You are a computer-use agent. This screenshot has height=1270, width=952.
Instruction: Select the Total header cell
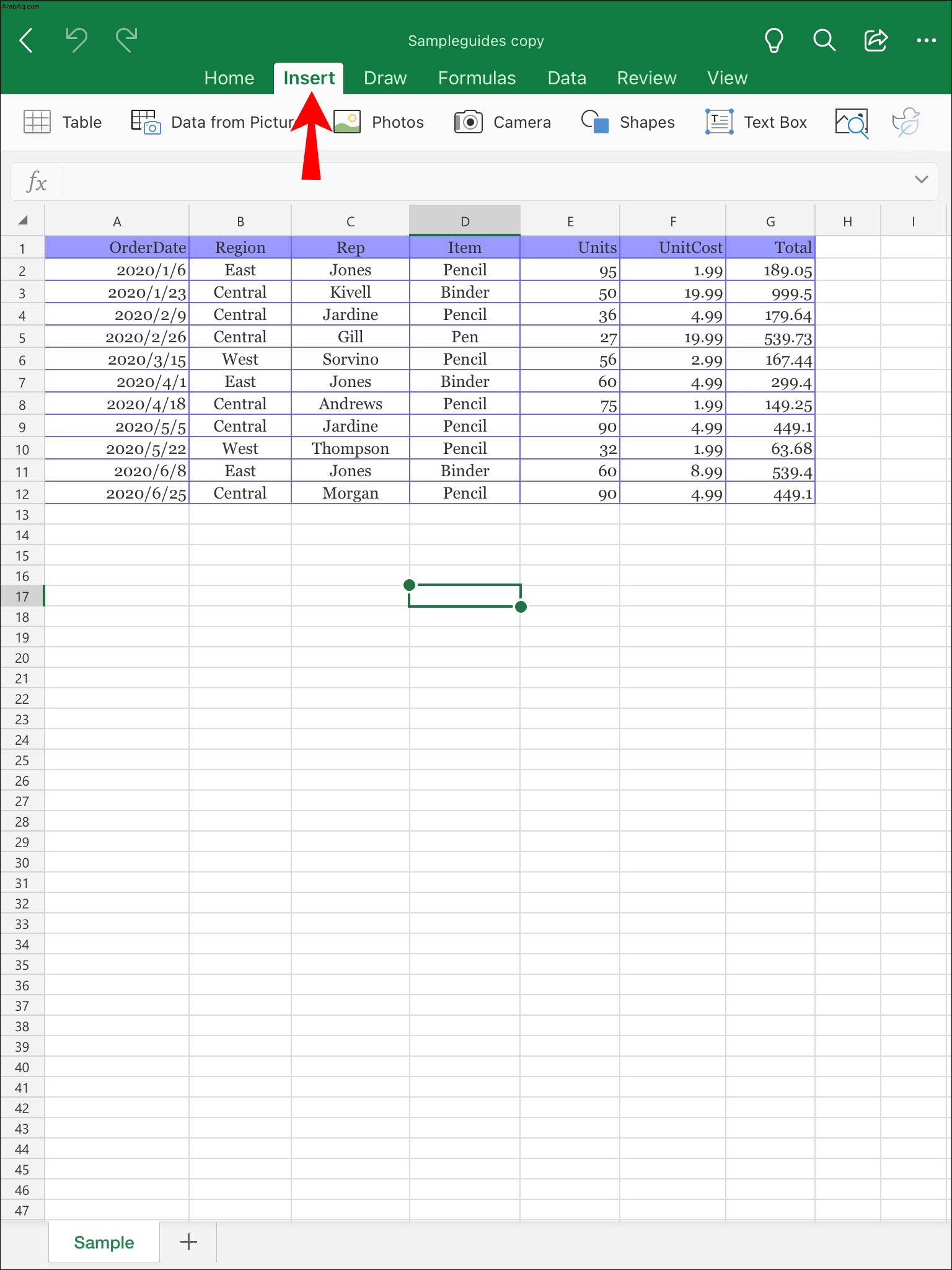click(770, 247)
